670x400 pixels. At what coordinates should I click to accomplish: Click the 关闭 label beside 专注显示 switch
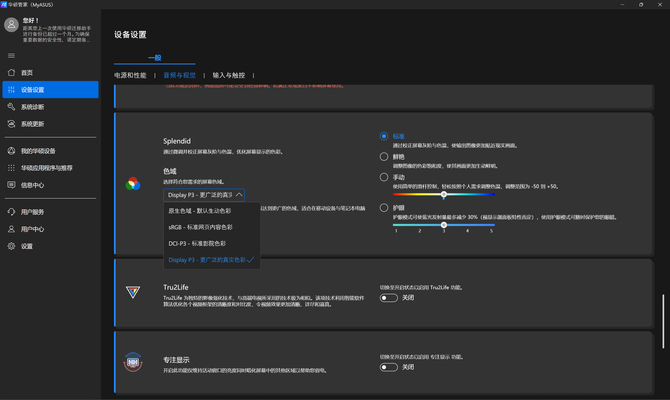[408, 367]
